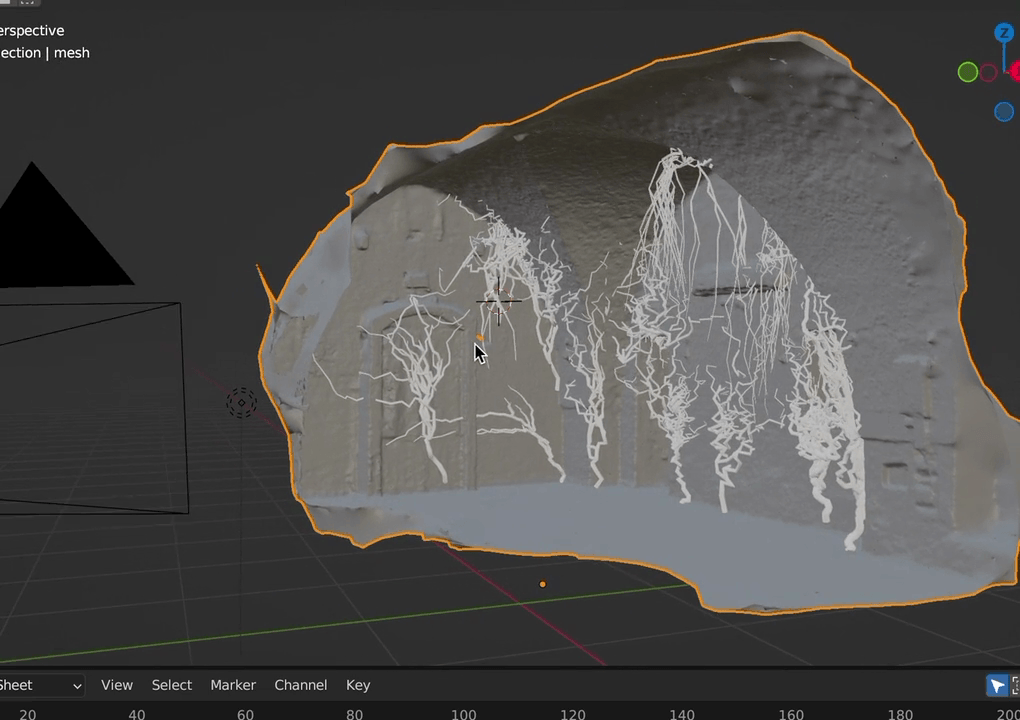
Task: Click frame 160 on the timeline ruler
Action: tap(791, 714)
